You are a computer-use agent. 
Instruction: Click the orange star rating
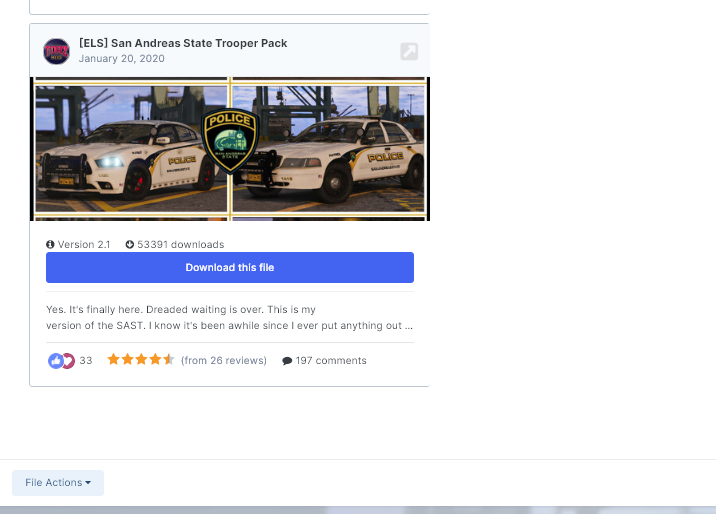[x=141, y=360]
